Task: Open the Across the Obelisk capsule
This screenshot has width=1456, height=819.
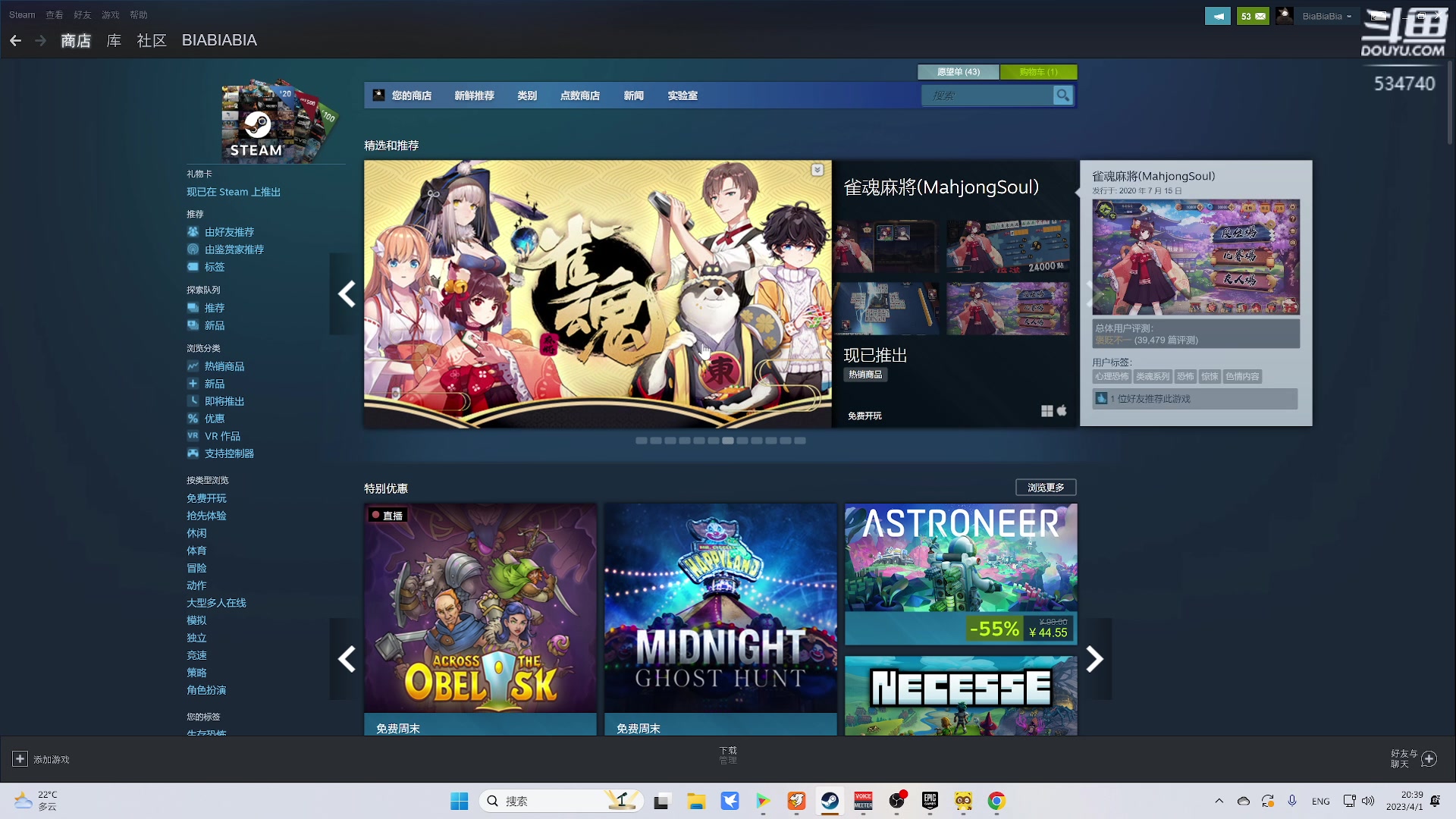Action: tap(480, 619)
